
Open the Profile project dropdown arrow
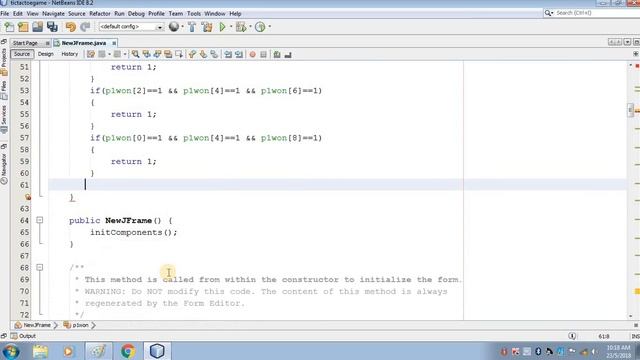pos(270,27)
